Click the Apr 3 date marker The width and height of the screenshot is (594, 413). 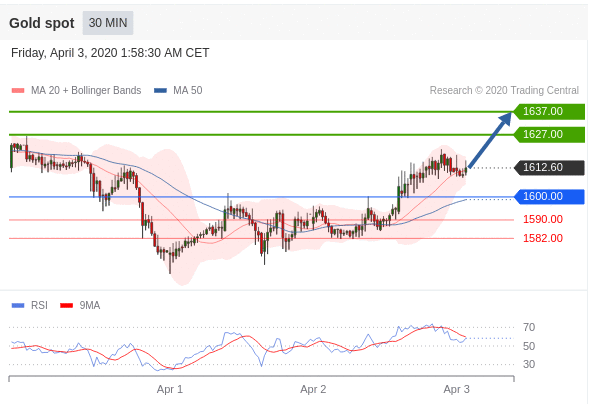tap(456, 390)
